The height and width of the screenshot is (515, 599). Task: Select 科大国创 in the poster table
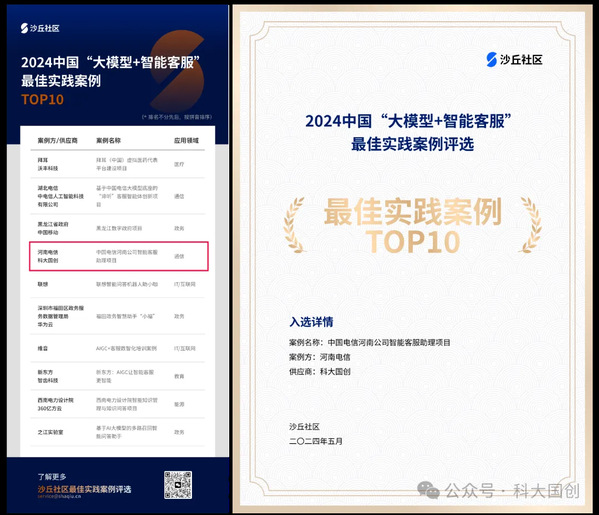pos(48,261)
